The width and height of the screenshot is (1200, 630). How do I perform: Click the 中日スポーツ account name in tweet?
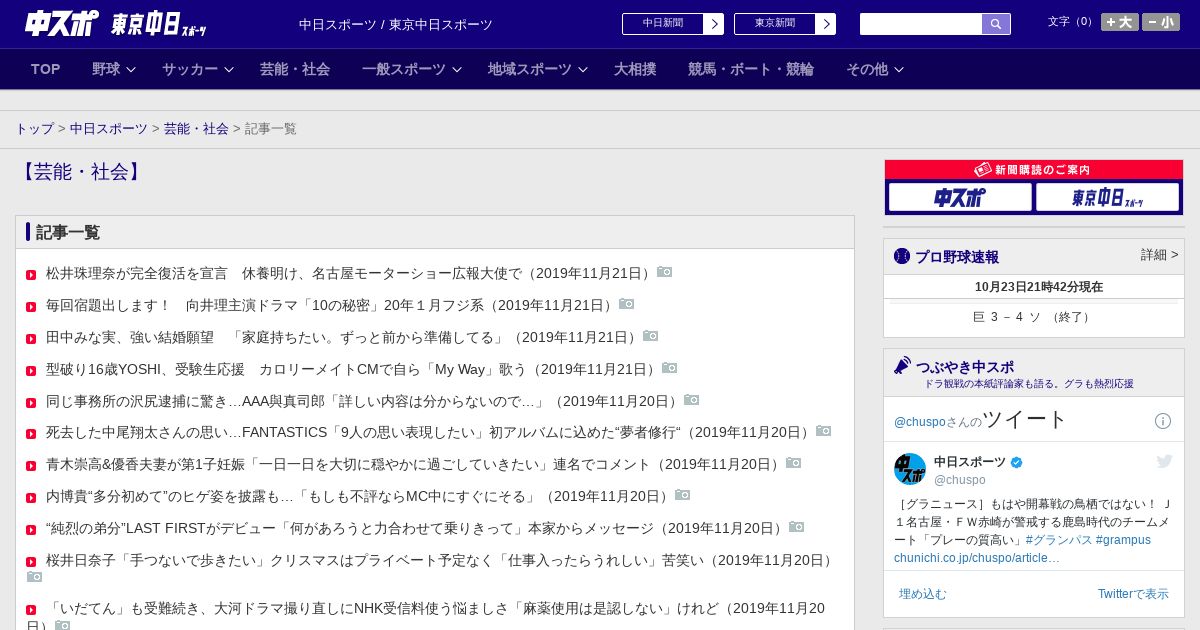[970, 462]
